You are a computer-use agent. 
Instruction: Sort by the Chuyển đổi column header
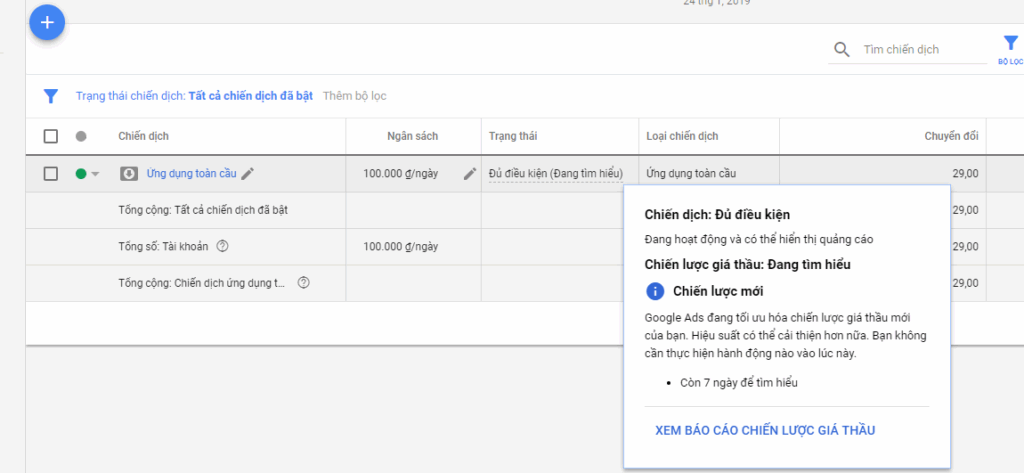952,137
